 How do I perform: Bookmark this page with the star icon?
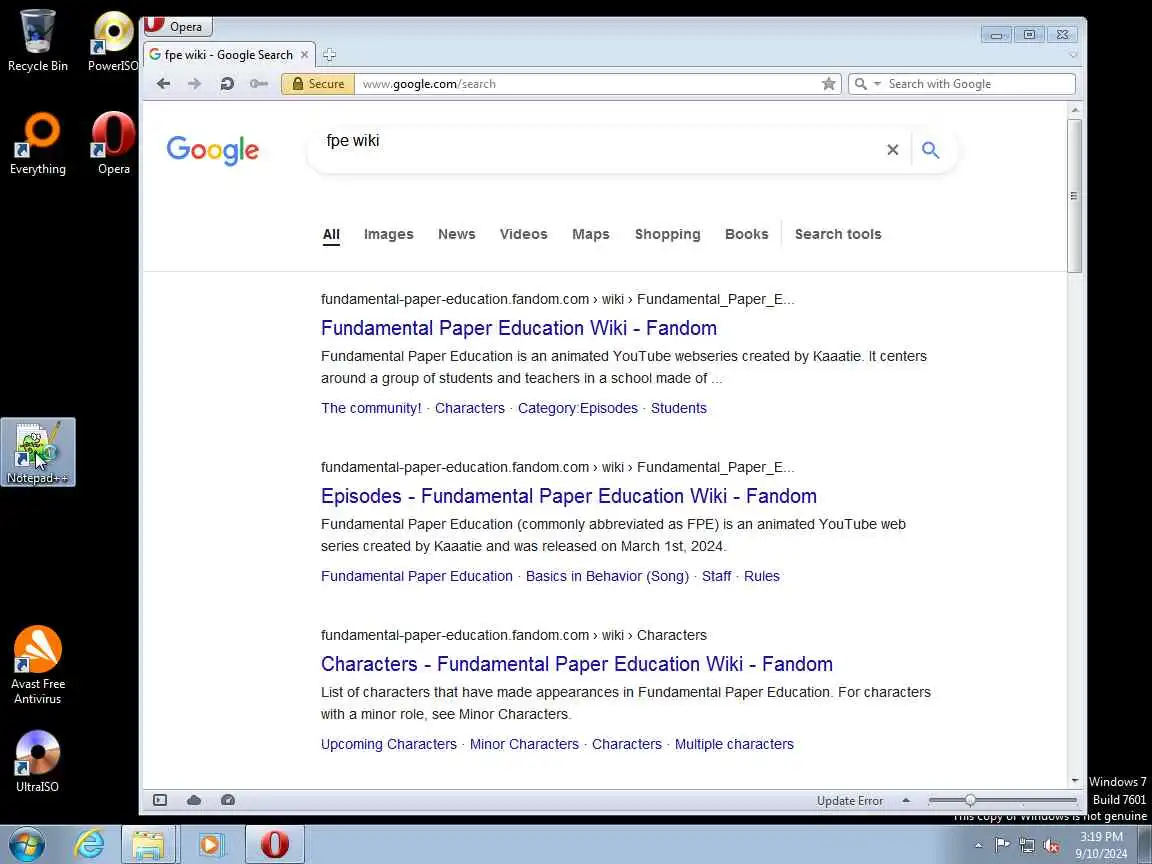point(829,84)
